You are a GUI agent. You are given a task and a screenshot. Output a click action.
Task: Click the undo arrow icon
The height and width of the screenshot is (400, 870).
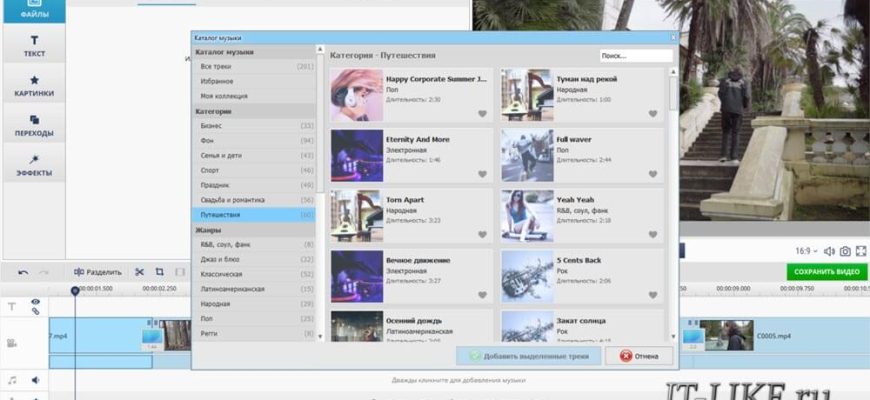(x=22, y=272)
